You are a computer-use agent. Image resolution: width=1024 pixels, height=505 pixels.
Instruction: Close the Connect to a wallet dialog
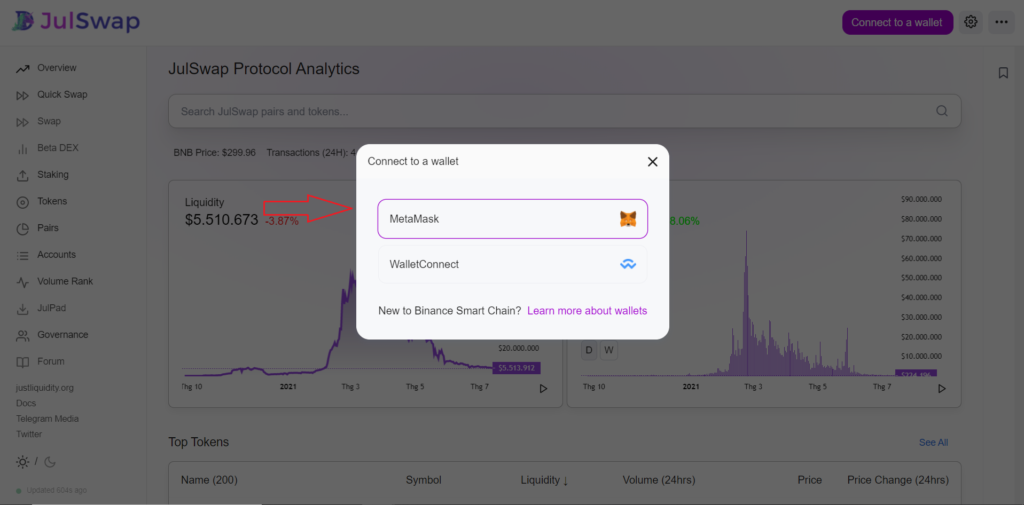pos(652,161)
